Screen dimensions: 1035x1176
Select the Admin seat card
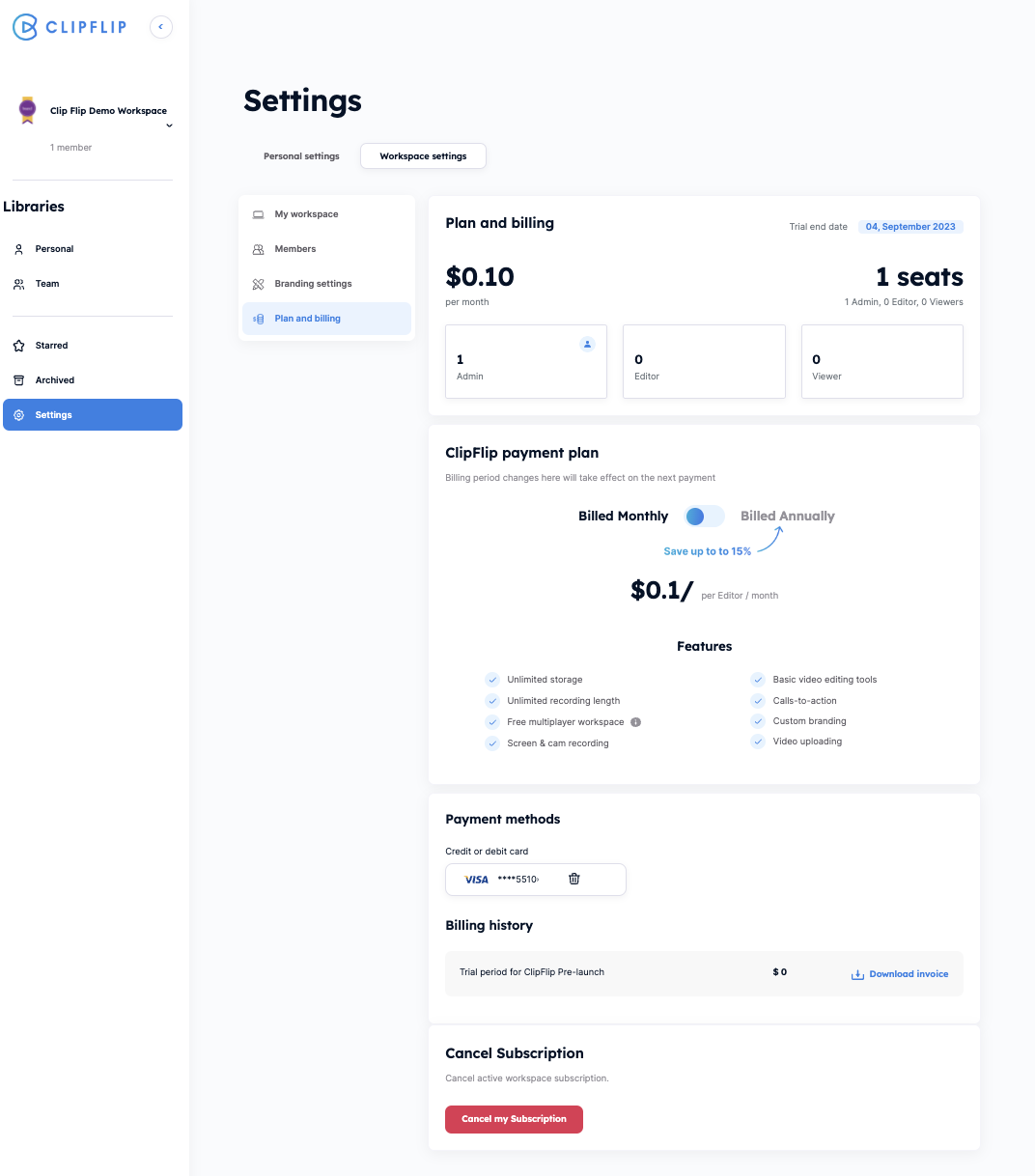pyautogui.click(x=526, y=361)
